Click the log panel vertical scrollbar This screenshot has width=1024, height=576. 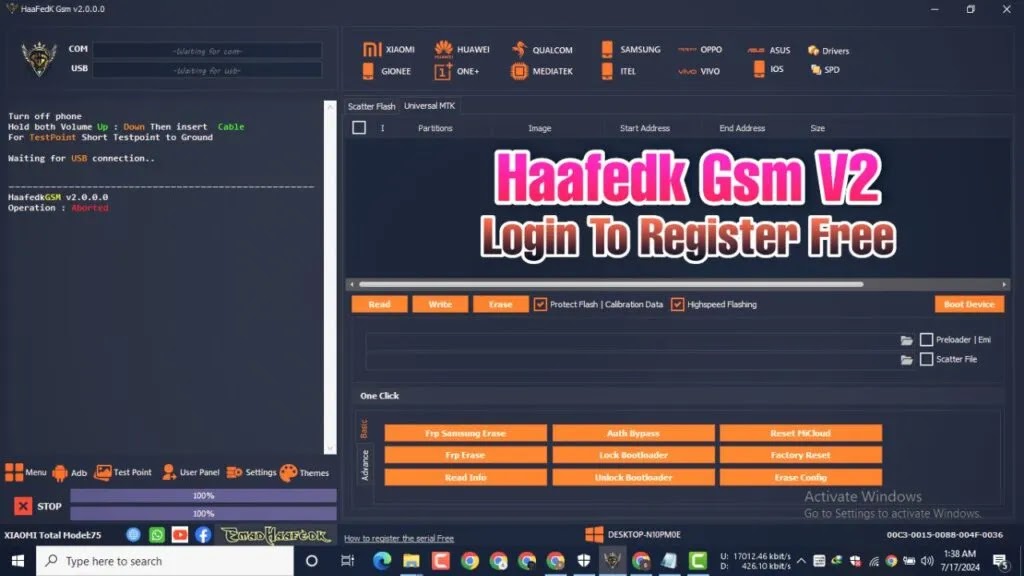pyautogui.click(x=330, y=277)
